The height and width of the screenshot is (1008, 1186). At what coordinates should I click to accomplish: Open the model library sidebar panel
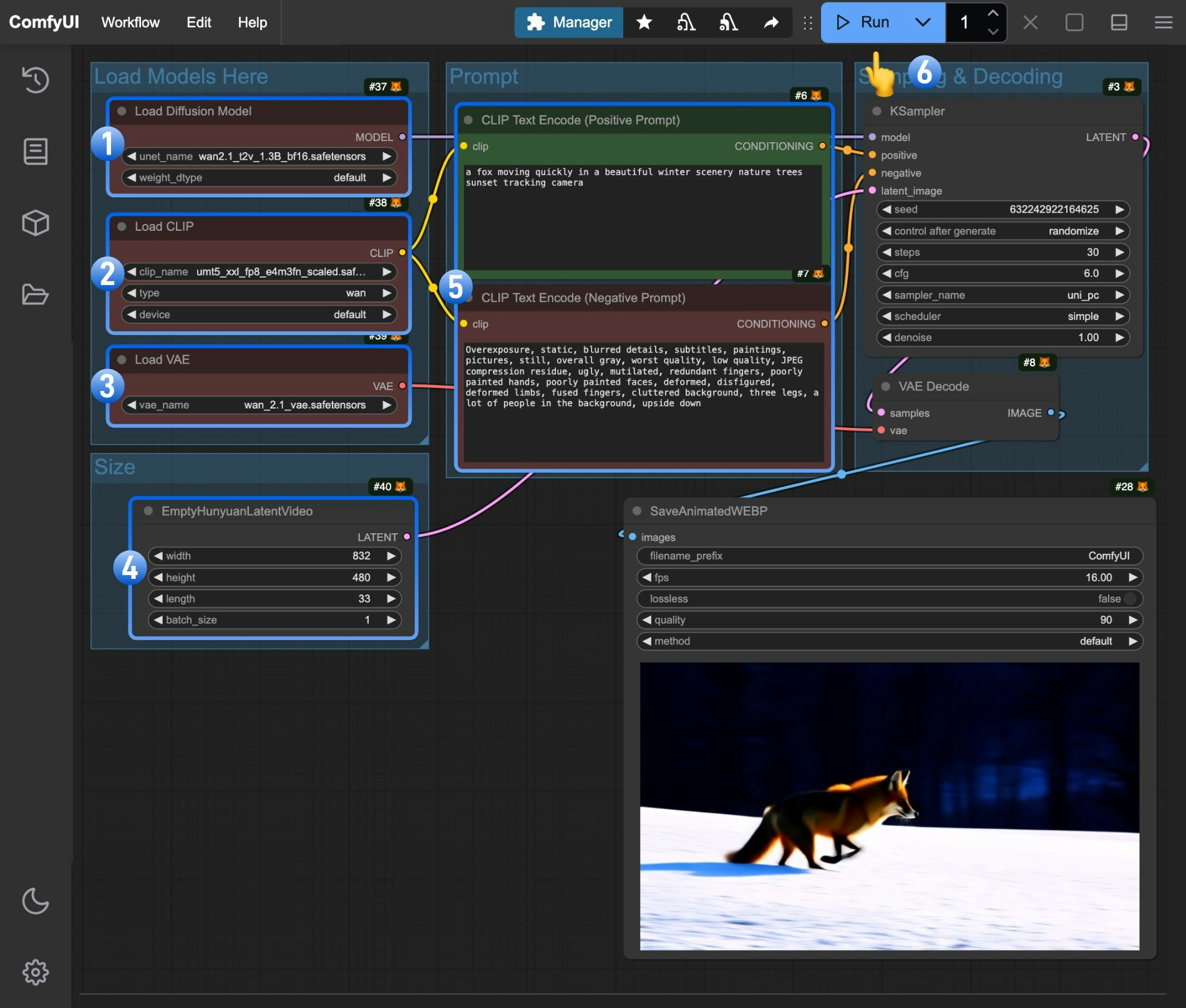click(x=36, y=223)
